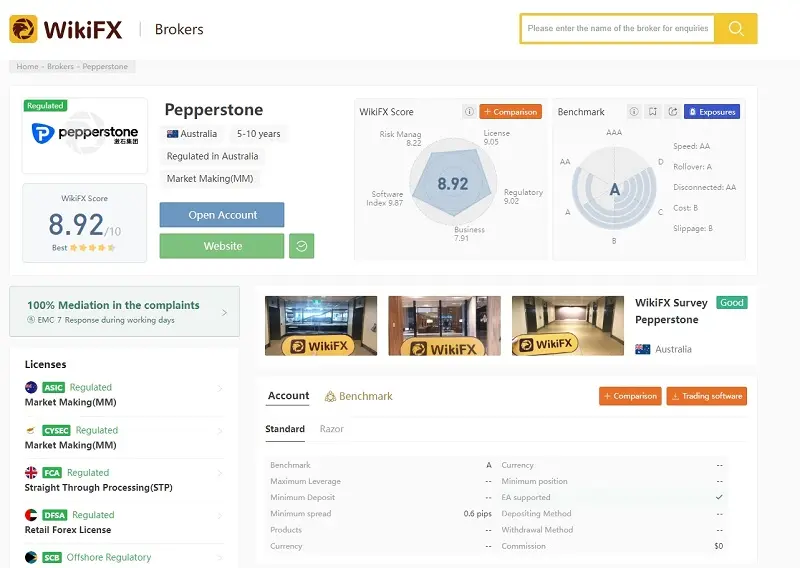Select the Standard account tab
The image size is (800, 568).
coord(285,429)
